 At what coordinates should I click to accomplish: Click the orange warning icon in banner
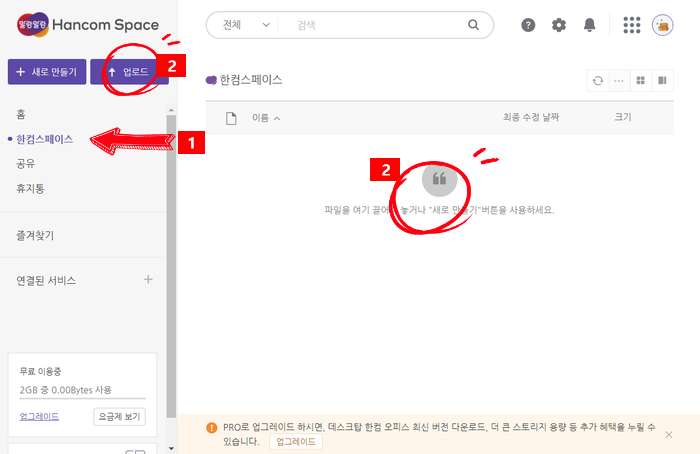pyautogui.click(x=212, y=427)
